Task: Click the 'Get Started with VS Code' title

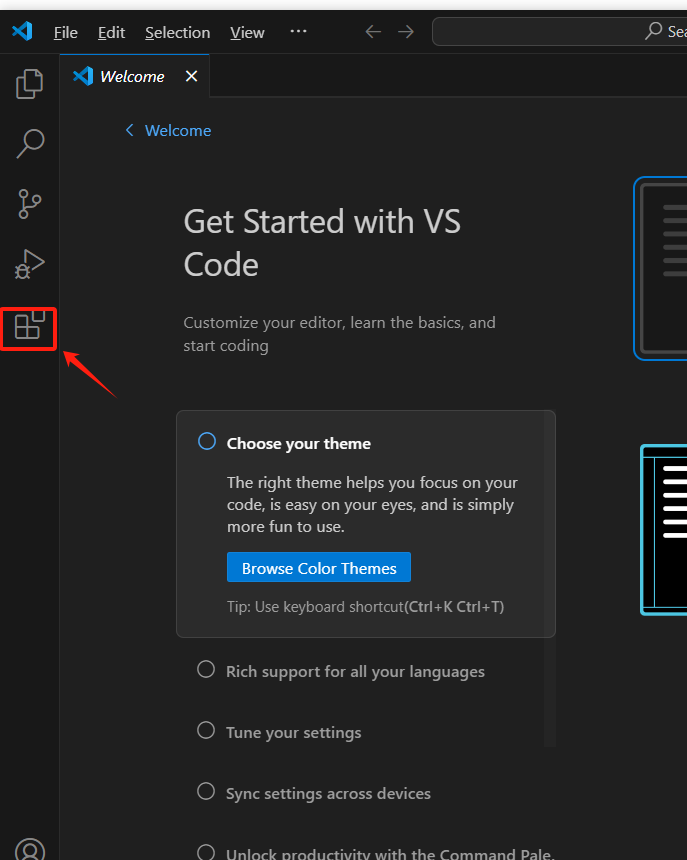Action: (322, 243)
